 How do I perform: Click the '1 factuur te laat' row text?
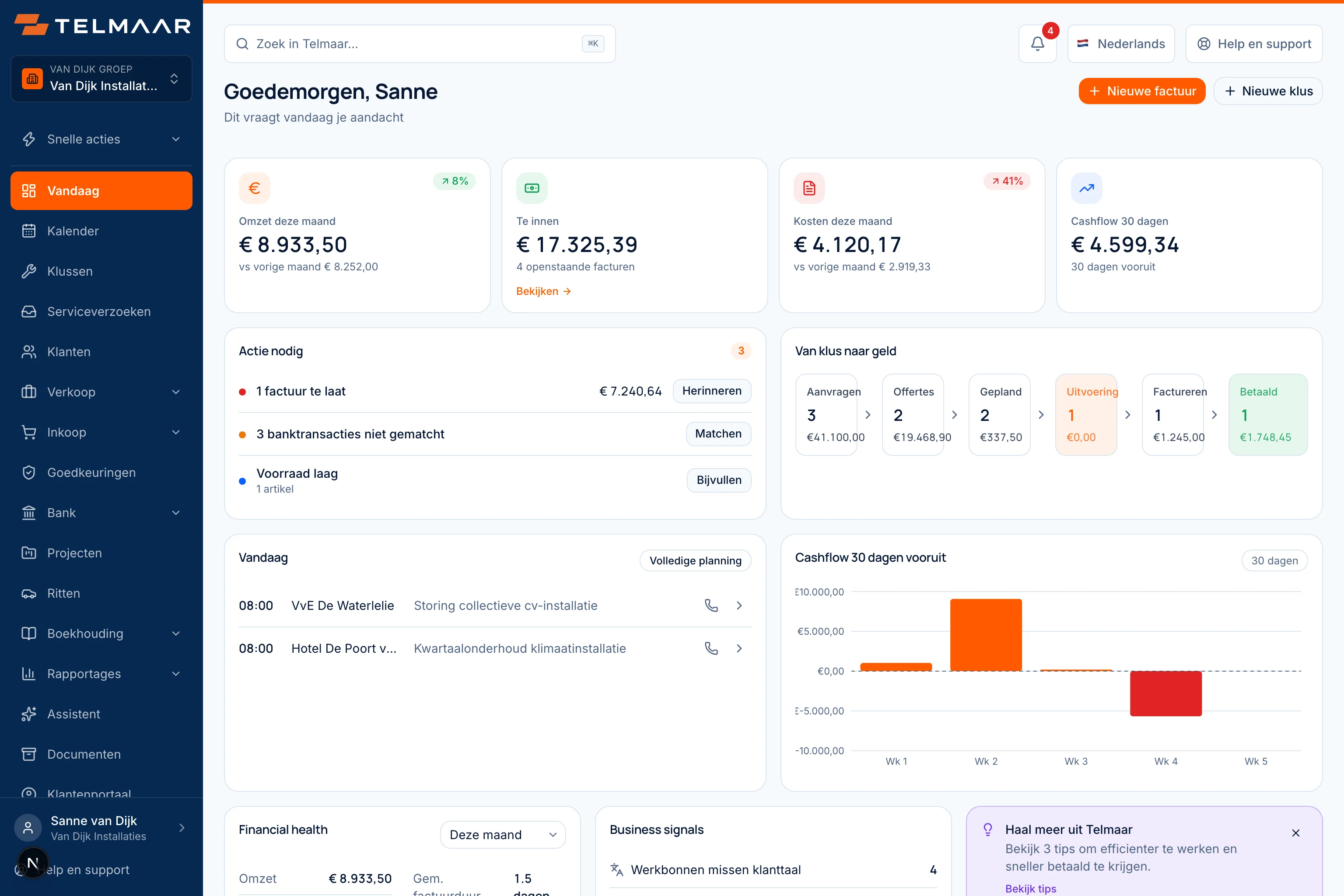click(x=301, y=392)
